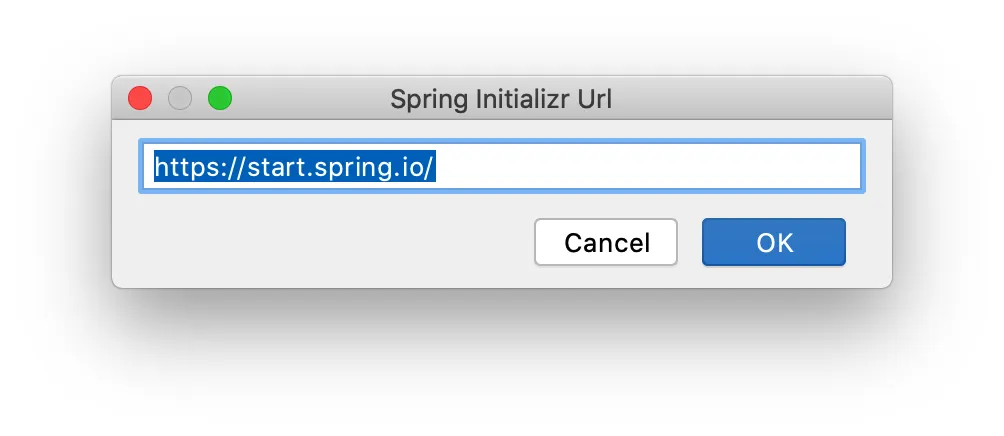Dismiss the dialog using Cancel
Image resolution: width=1004 pixels, height=436 pixels.
[x=606, y=242]
